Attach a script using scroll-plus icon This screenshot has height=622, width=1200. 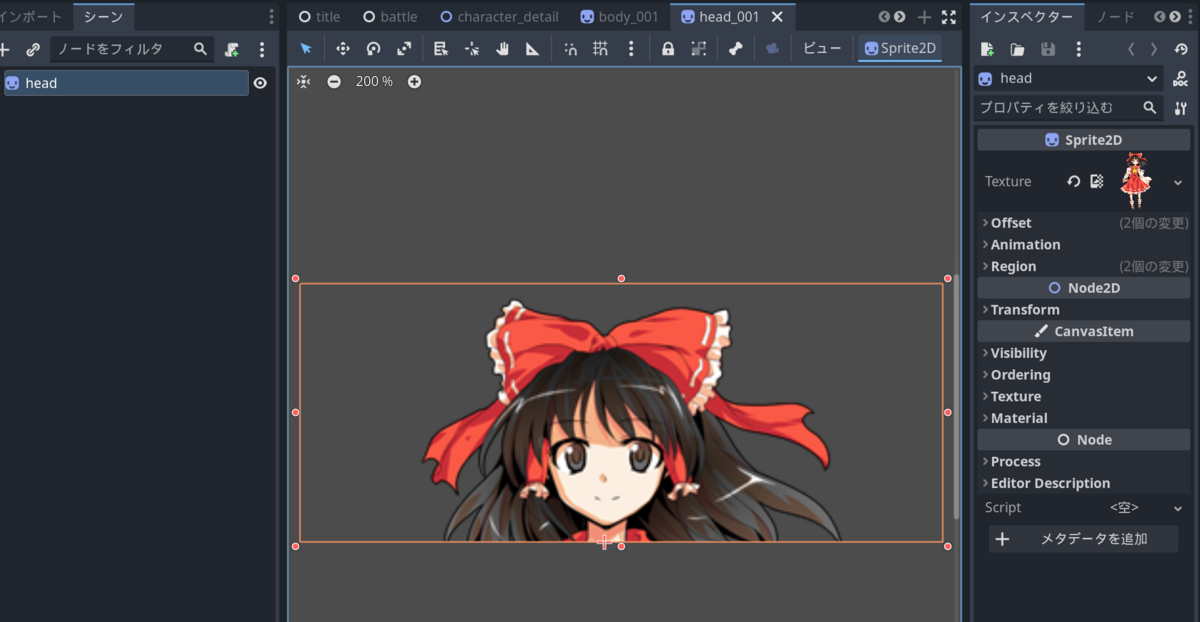pos(232,49)
